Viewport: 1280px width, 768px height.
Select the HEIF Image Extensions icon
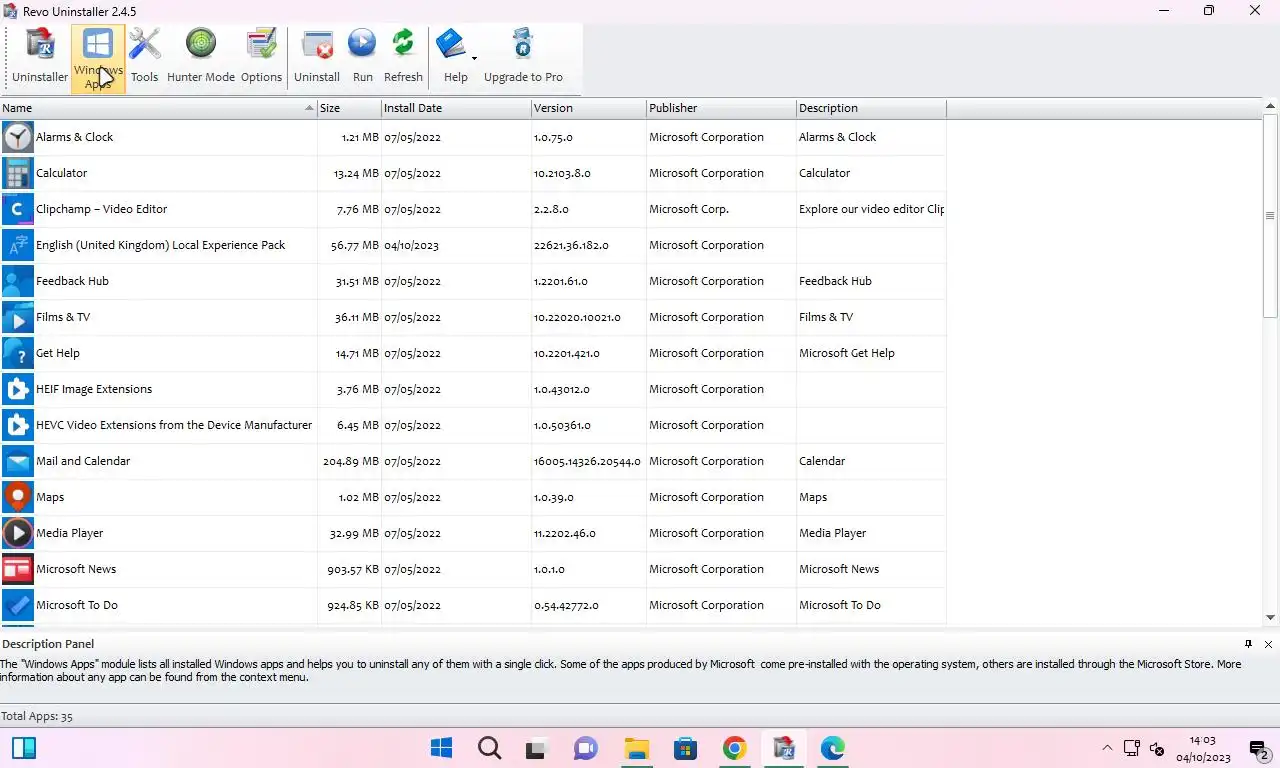(17, 389)
